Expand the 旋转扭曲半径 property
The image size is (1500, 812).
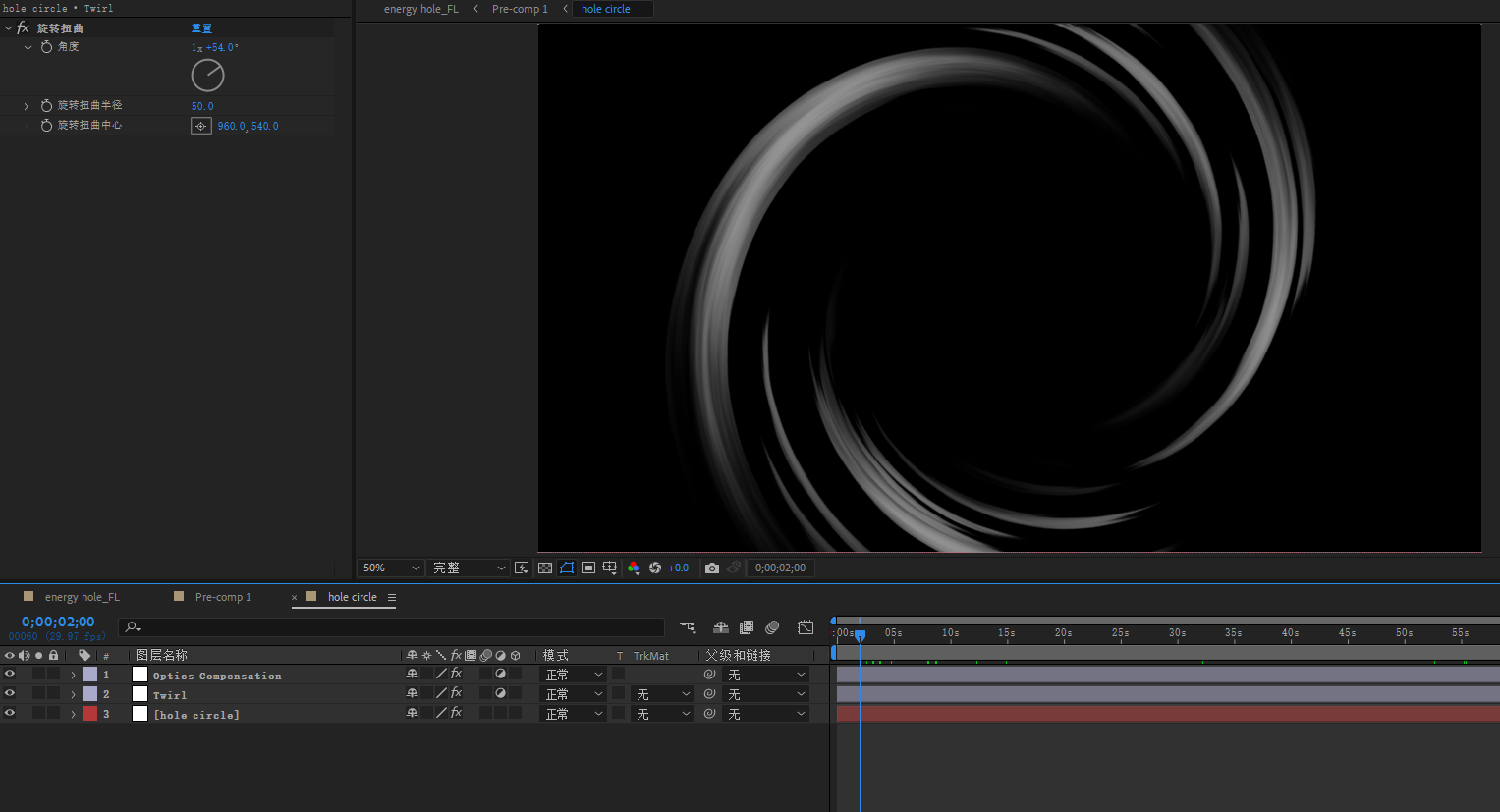click(27, 106)
